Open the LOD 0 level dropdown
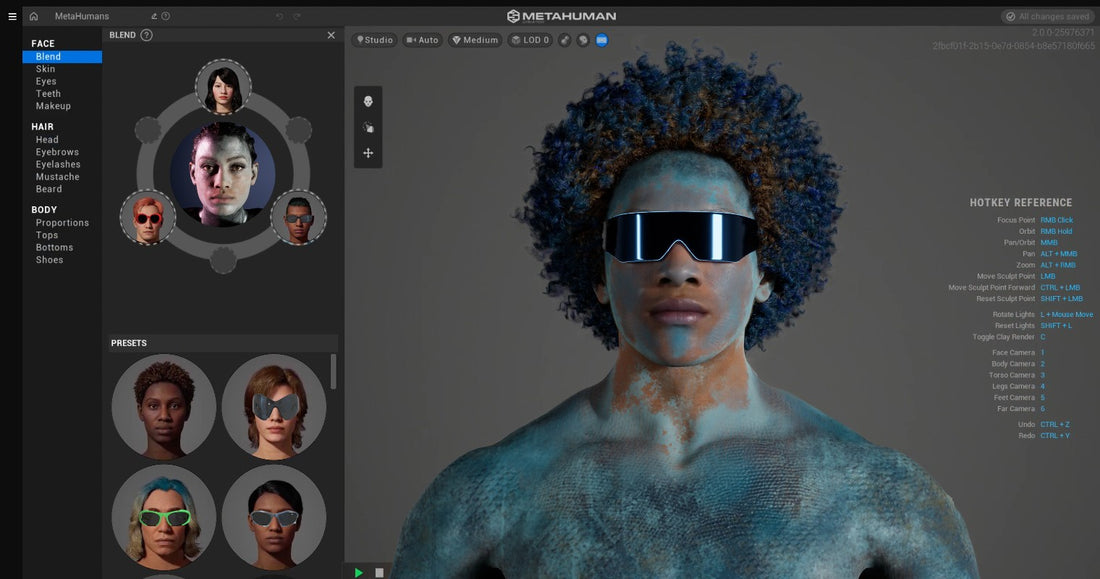 coord(530,40)
